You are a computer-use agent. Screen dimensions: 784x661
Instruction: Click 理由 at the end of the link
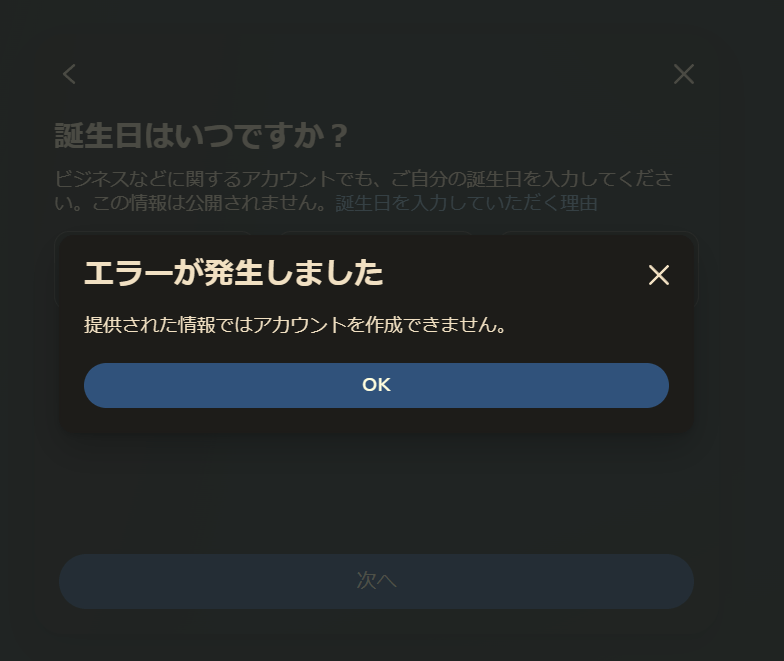(x=579, y=204)
